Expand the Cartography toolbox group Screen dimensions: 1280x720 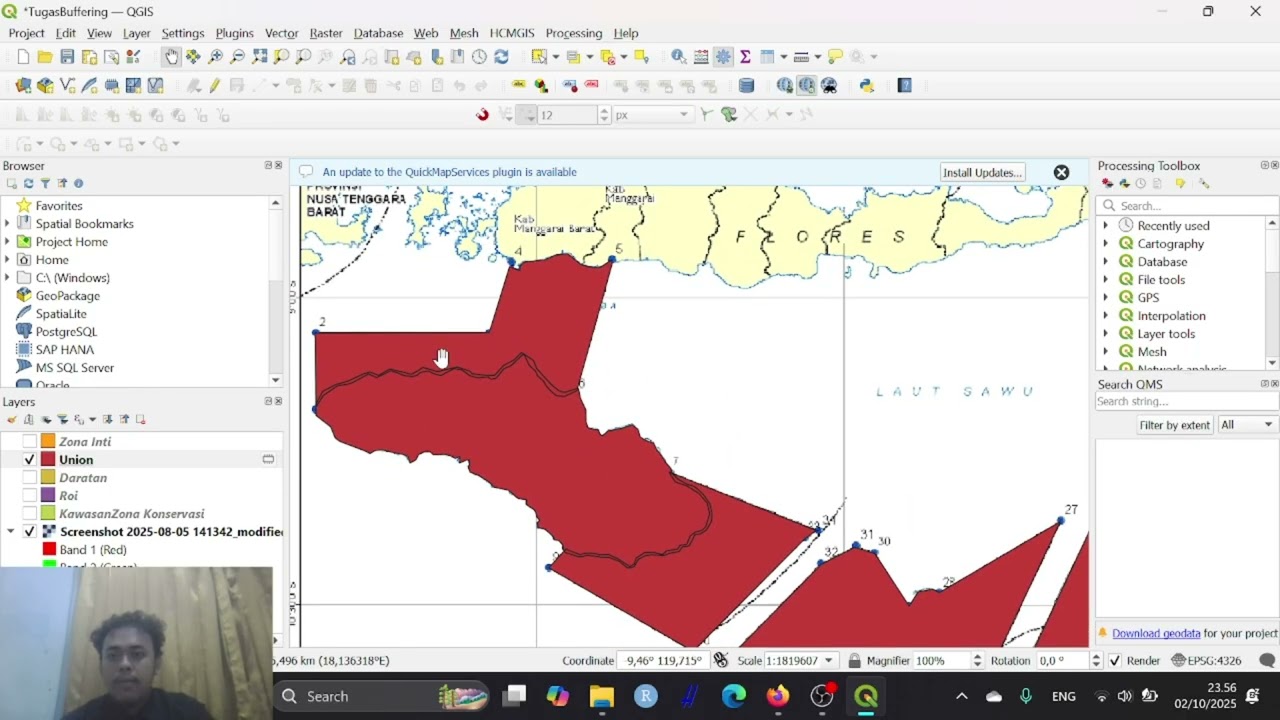point(1105,243)
